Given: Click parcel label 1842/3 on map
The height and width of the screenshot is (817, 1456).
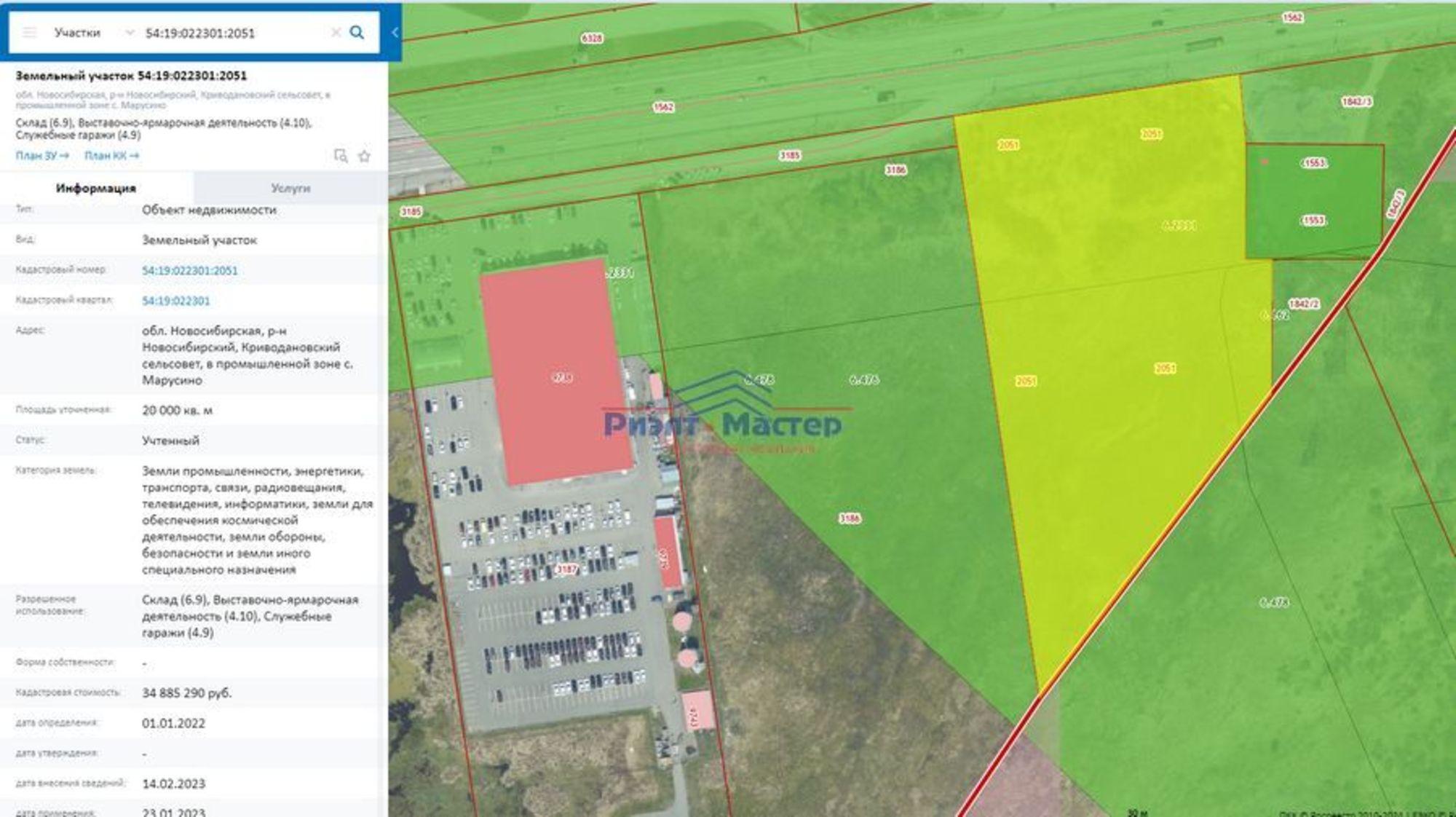Looking at the screenshot, I should click(1357, 102).
